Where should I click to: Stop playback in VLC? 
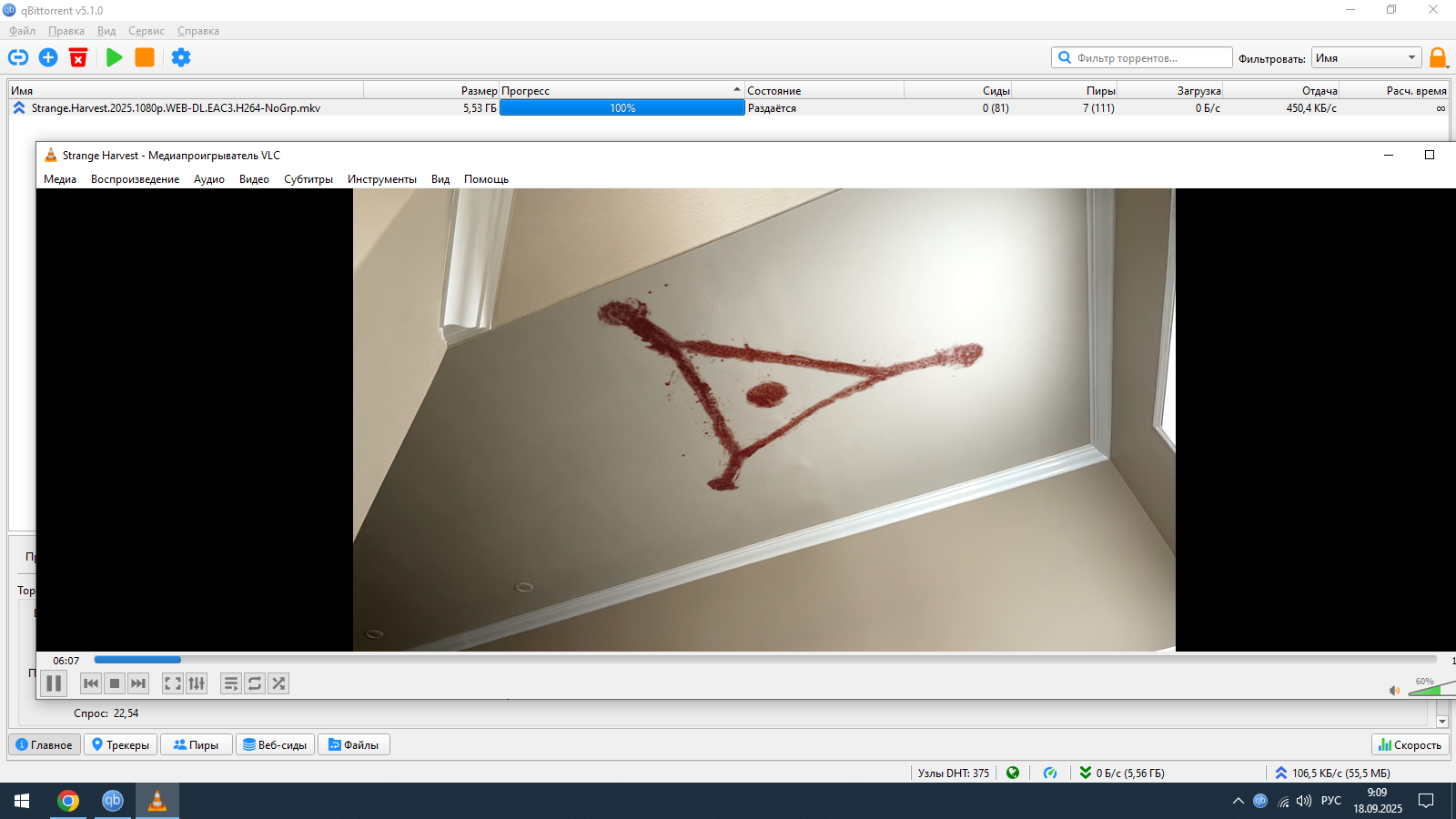[115, 683]
